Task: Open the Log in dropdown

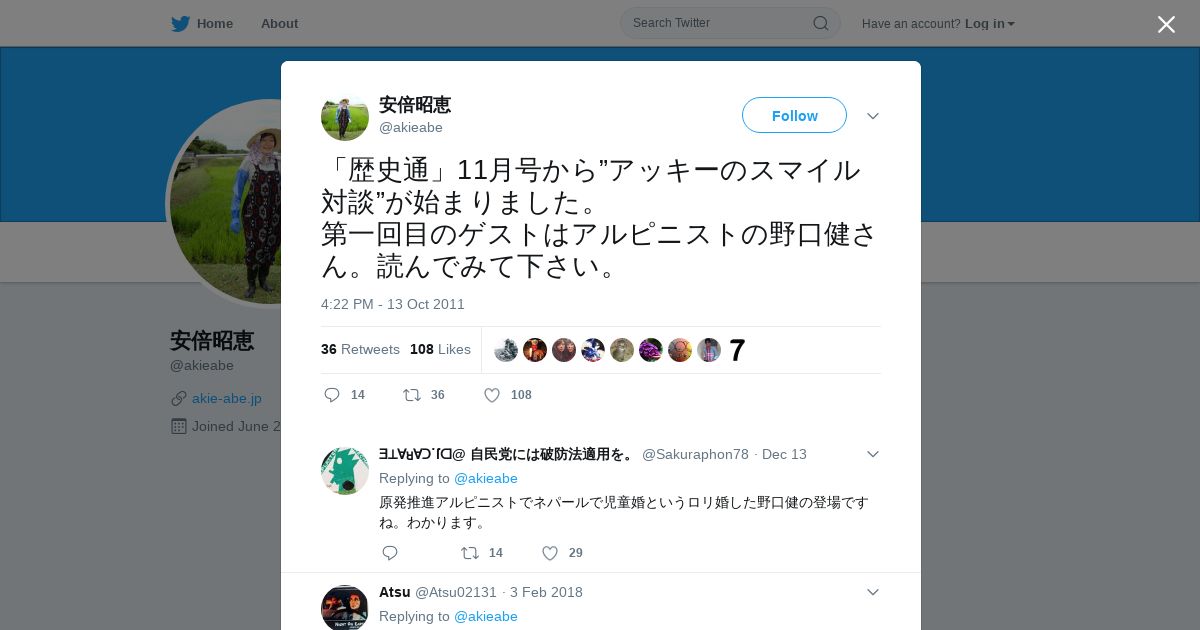Action: click(x=989, y=24)
